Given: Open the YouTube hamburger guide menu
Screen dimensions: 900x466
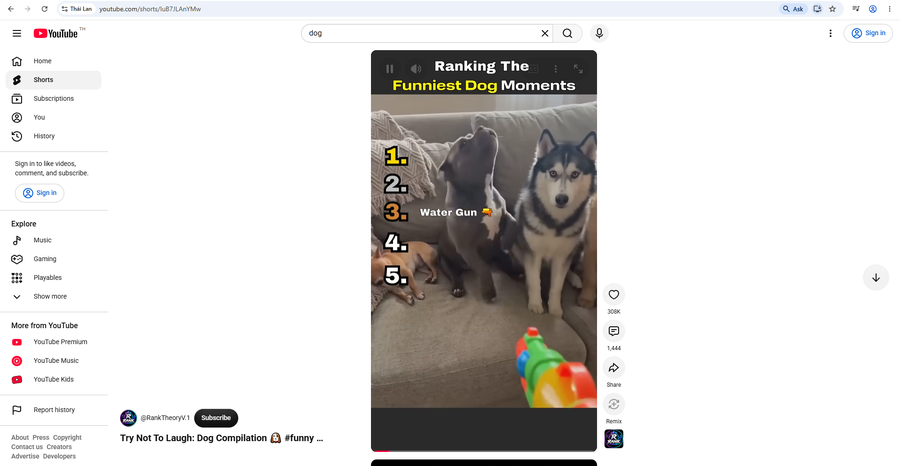Looking at the screenshot, I should coord(17,33).
